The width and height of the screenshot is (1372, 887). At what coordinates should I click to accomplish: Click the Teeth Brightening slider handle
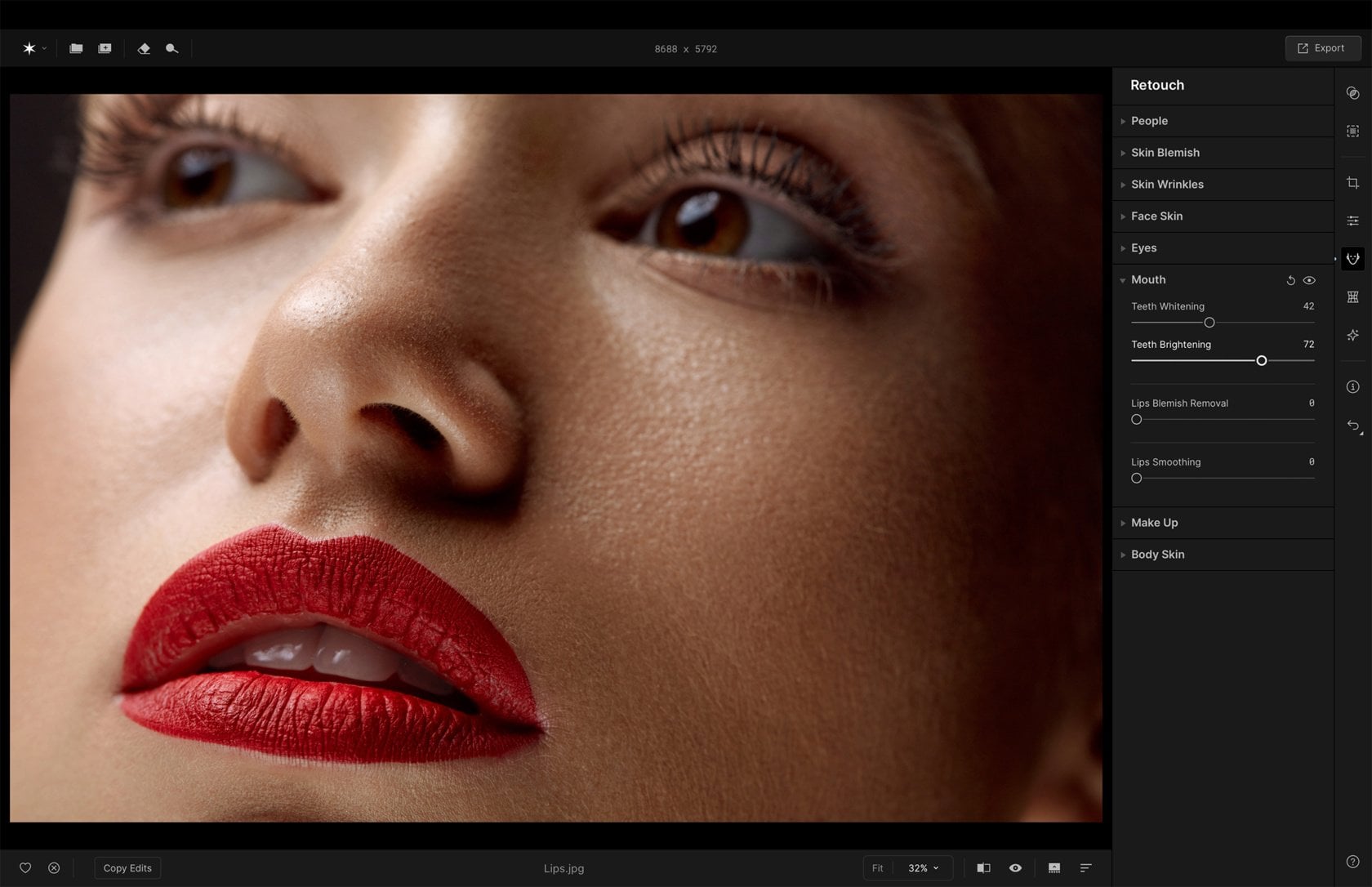click(1262, 360)
